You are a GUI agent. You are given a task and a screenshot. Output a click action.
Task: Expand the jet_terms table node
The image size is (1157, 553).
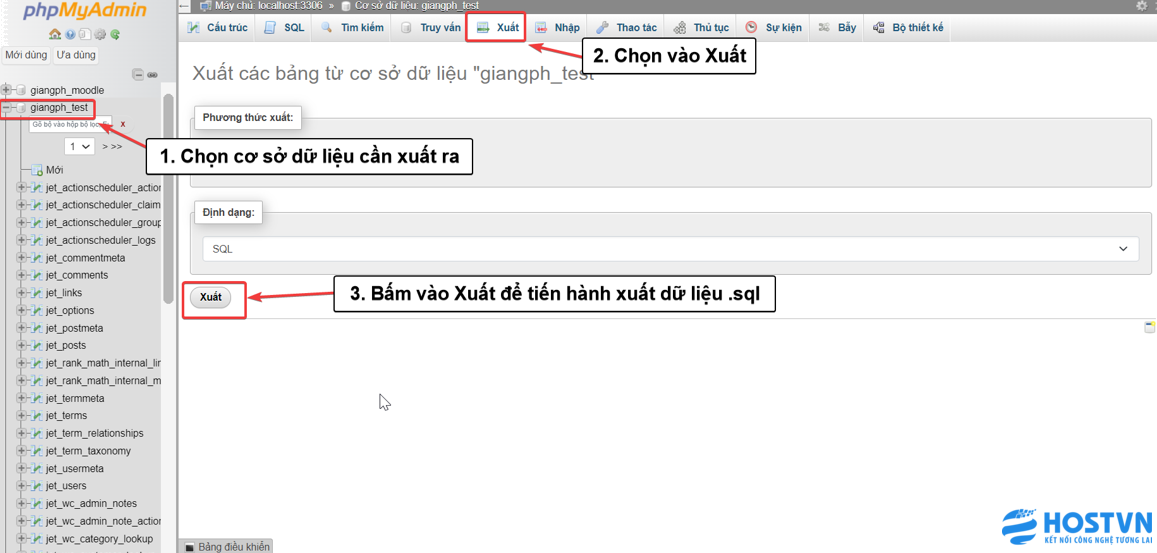21,416
